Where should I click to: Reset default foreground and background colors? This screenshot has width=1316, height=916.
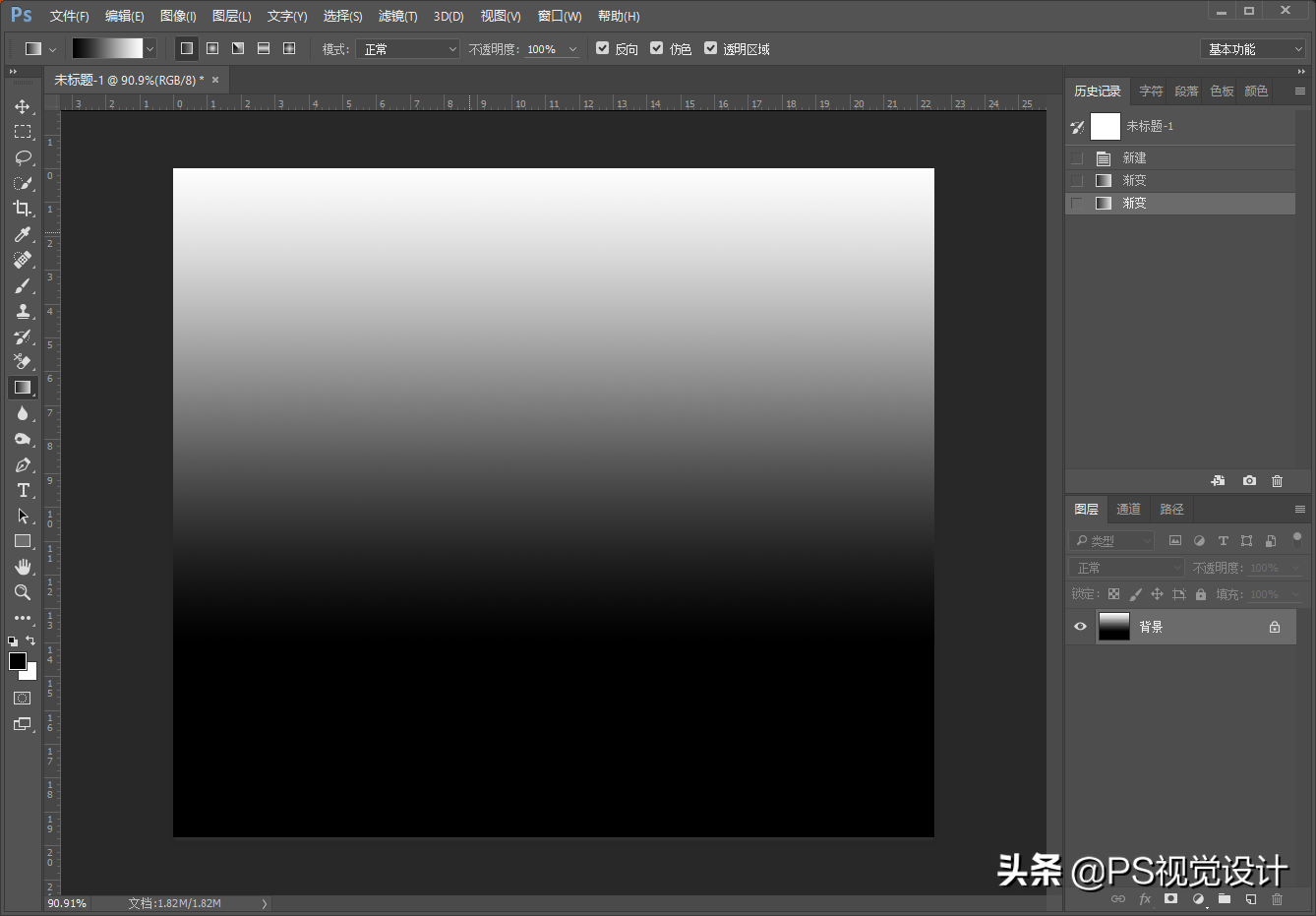click(x=13, y=641)
